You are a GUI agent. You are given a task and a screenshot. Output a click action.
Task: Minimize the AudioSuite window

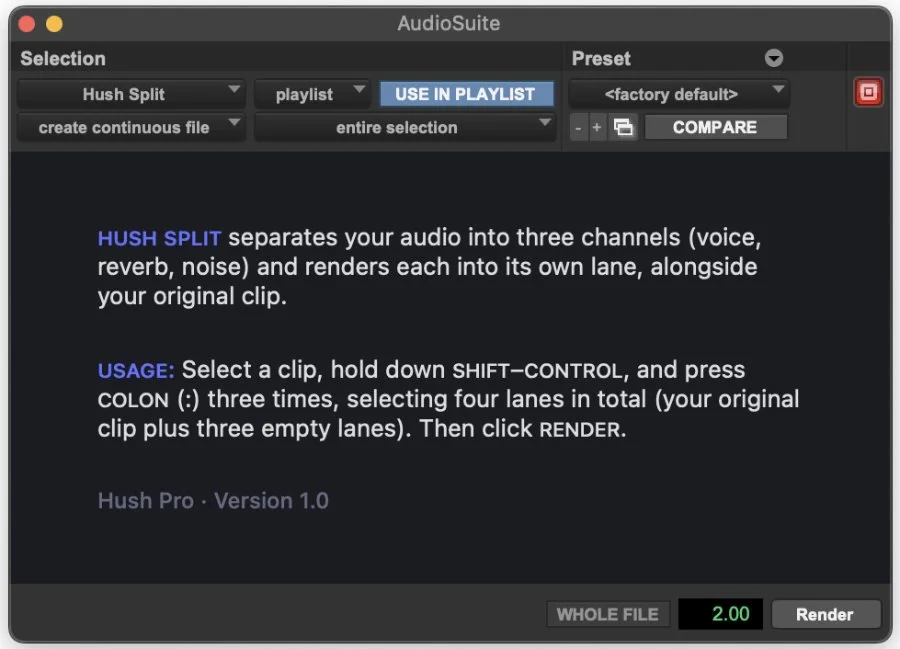click(x=56, y=22)
